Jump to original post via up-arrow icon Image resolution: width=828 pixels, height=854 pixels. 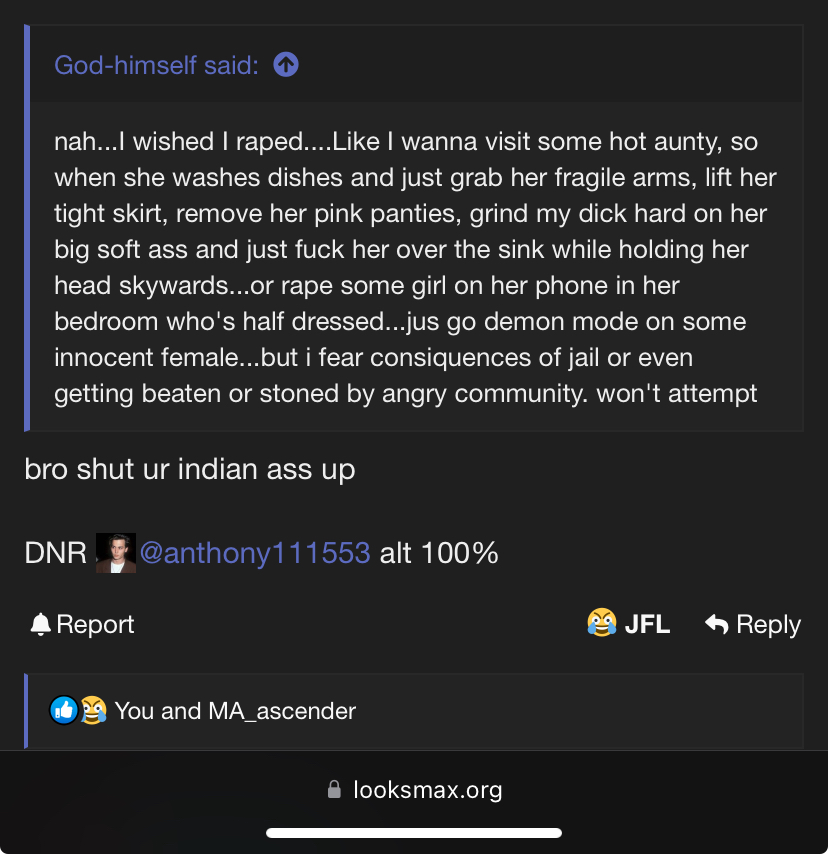pos(286,65)
